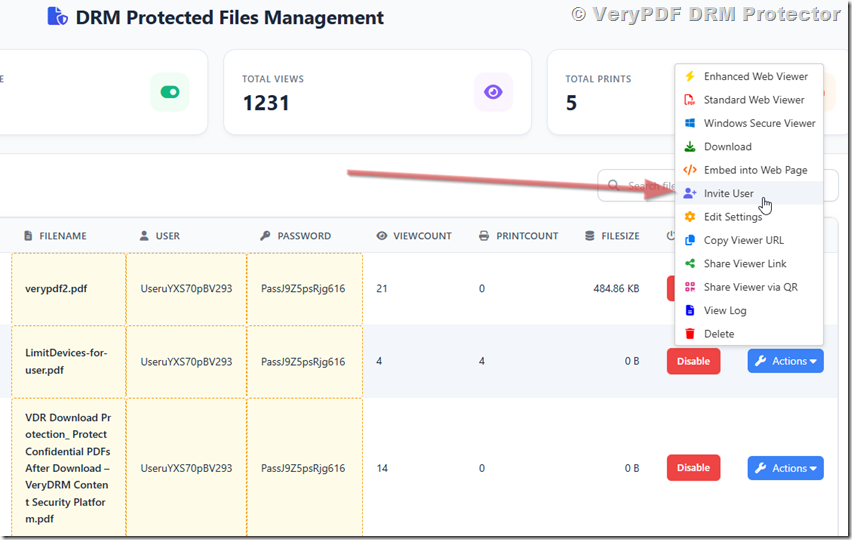This screenshot has height=540, width=852.
Task: Choose Share Viewer Link
Action: (x=749, y=263)
